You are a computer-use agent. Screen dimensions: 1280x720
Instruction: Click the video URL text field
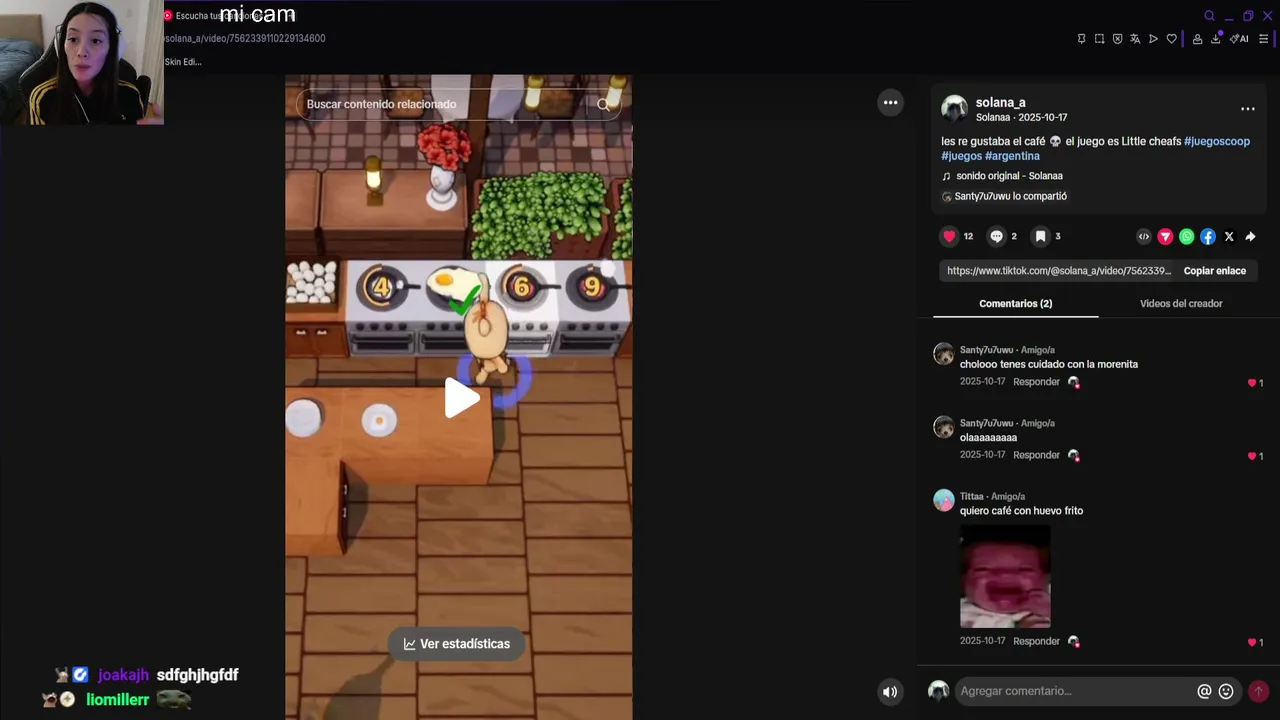pos(1058,271)
